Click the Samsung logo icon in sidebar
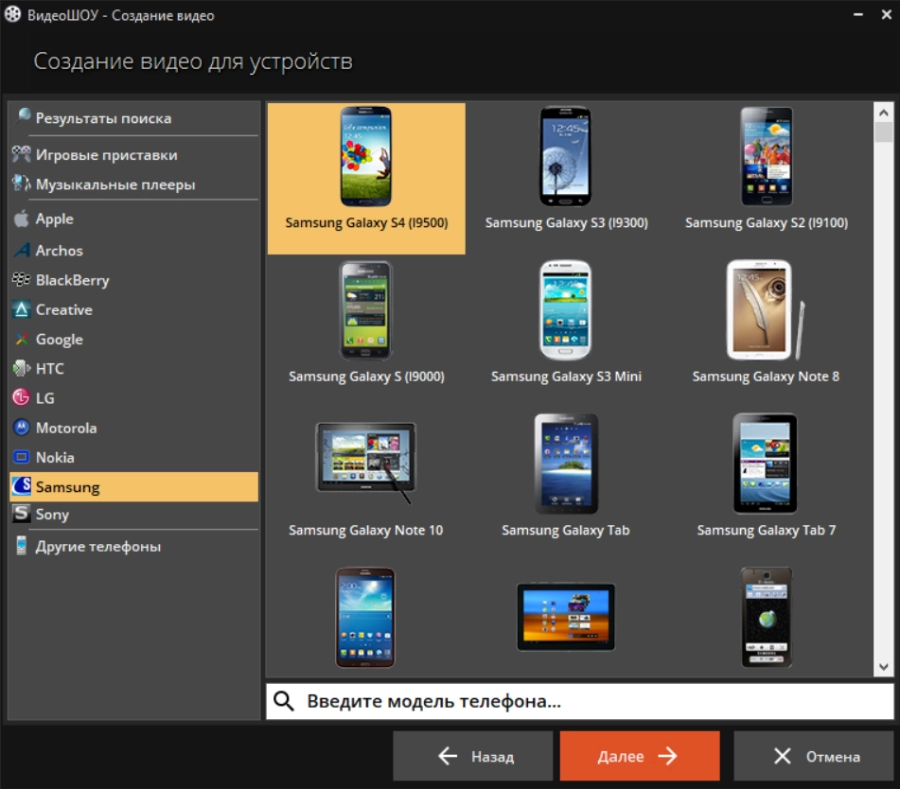This screenshot has width=900, height=789. point(22,486)
